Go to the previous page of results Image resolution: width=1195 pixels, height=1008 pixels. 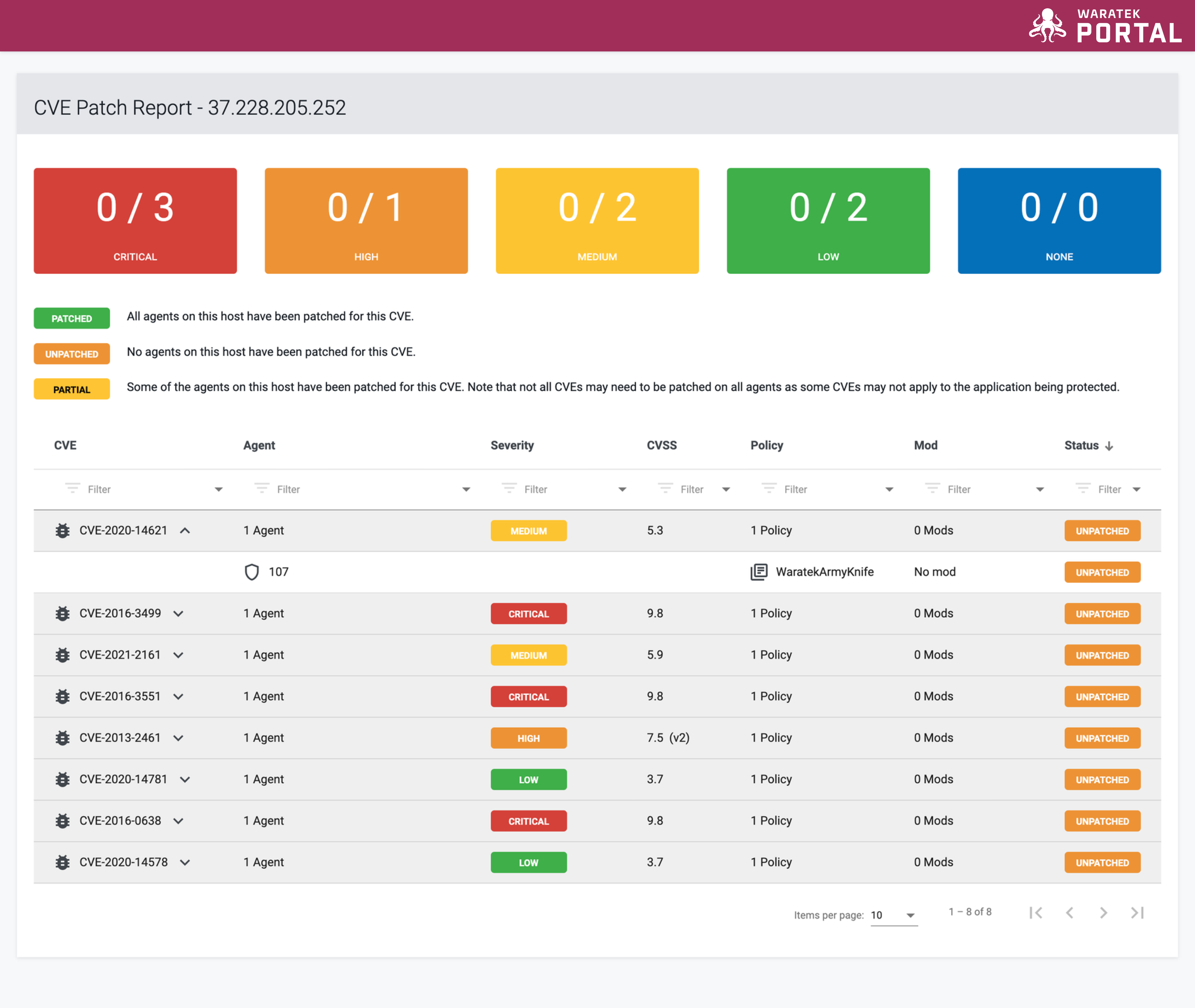click(x=1069, y=913)
